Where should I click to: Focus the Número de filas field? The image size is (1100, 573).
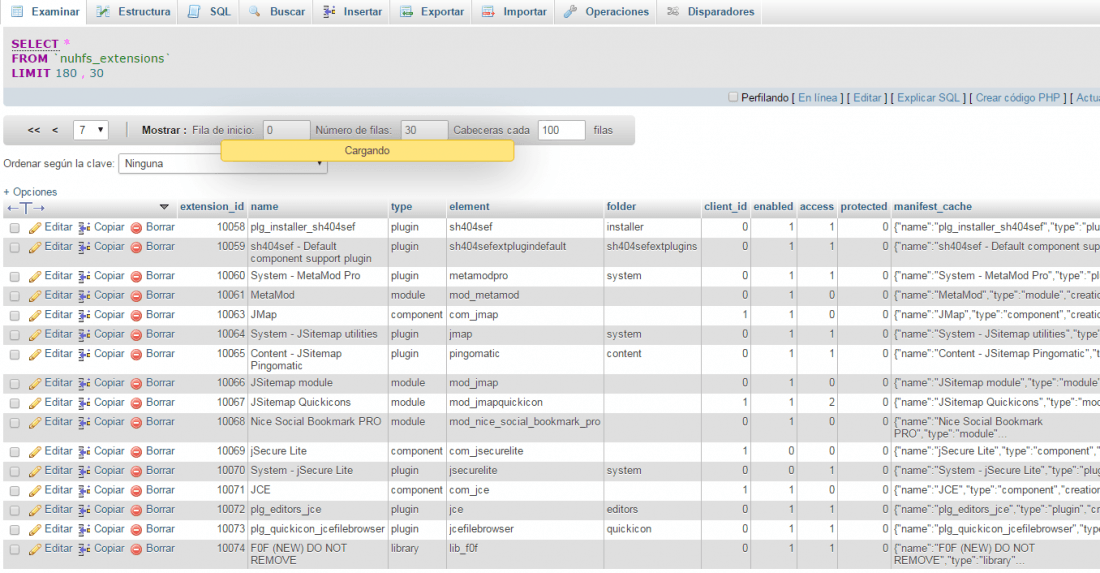pyautogui.click(x=424, y=130)
